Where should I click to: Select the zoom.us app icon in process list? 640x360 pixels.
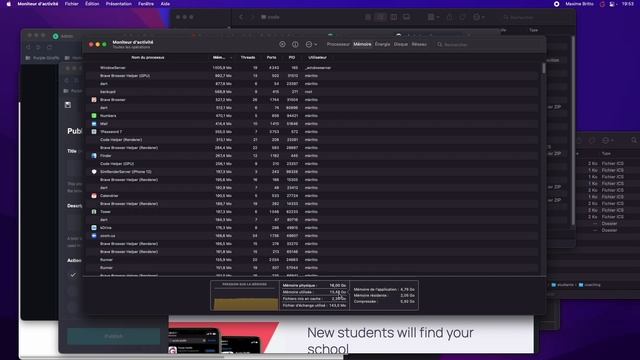[x=94, y=236]
